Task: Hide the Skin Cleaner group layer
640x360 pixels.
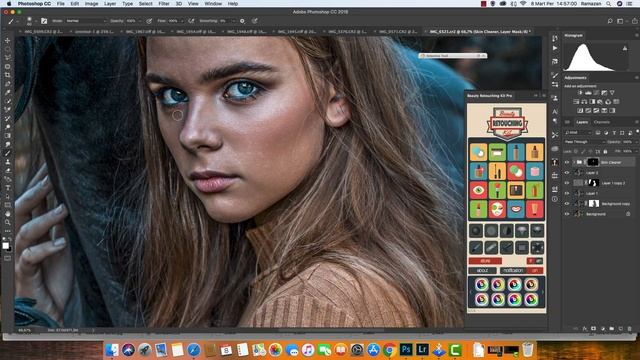Action: coord(567,162)
